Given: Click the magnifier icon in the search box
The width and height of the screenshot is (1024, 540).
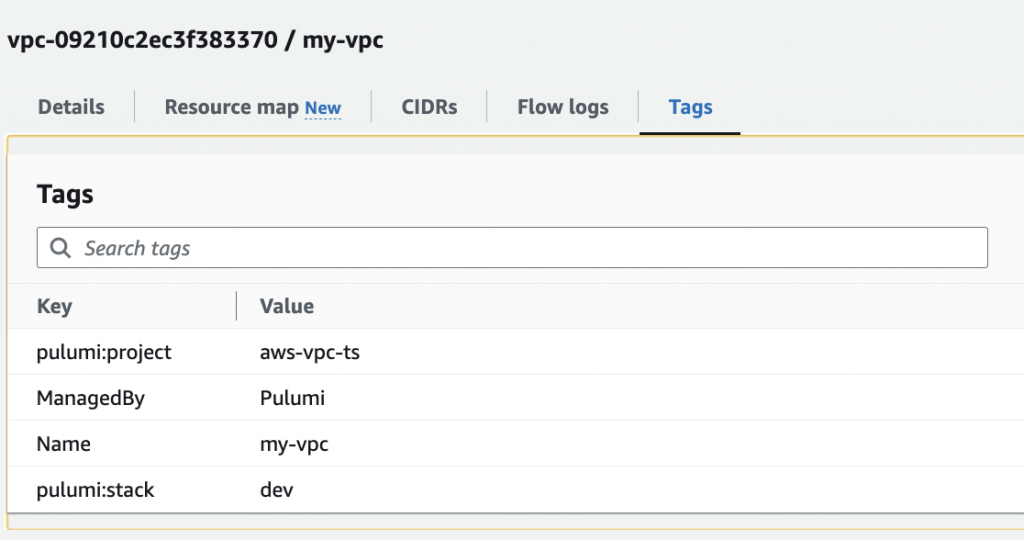Looking at the screenshot, I should coord(60,248).
